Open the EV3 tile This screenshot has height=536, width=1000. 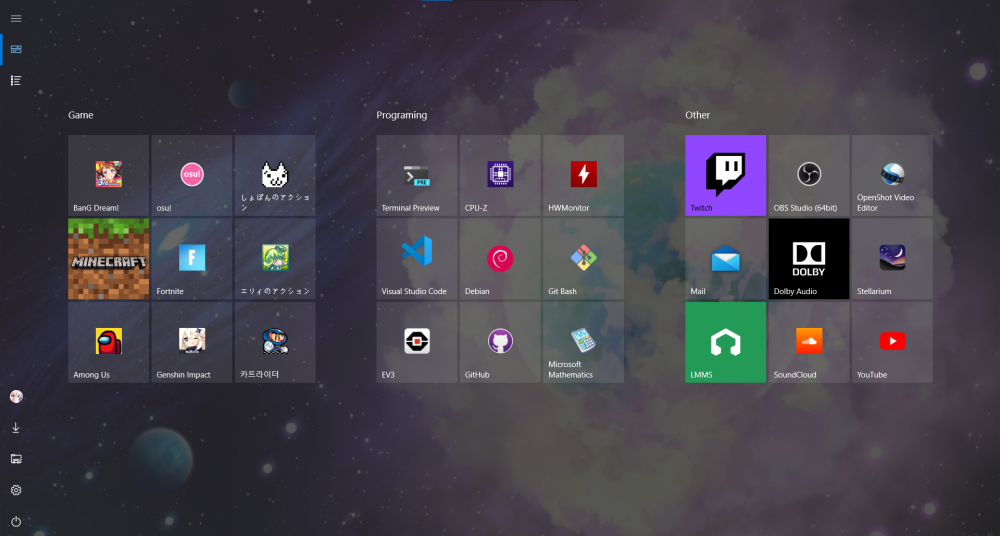coord(416,342)
